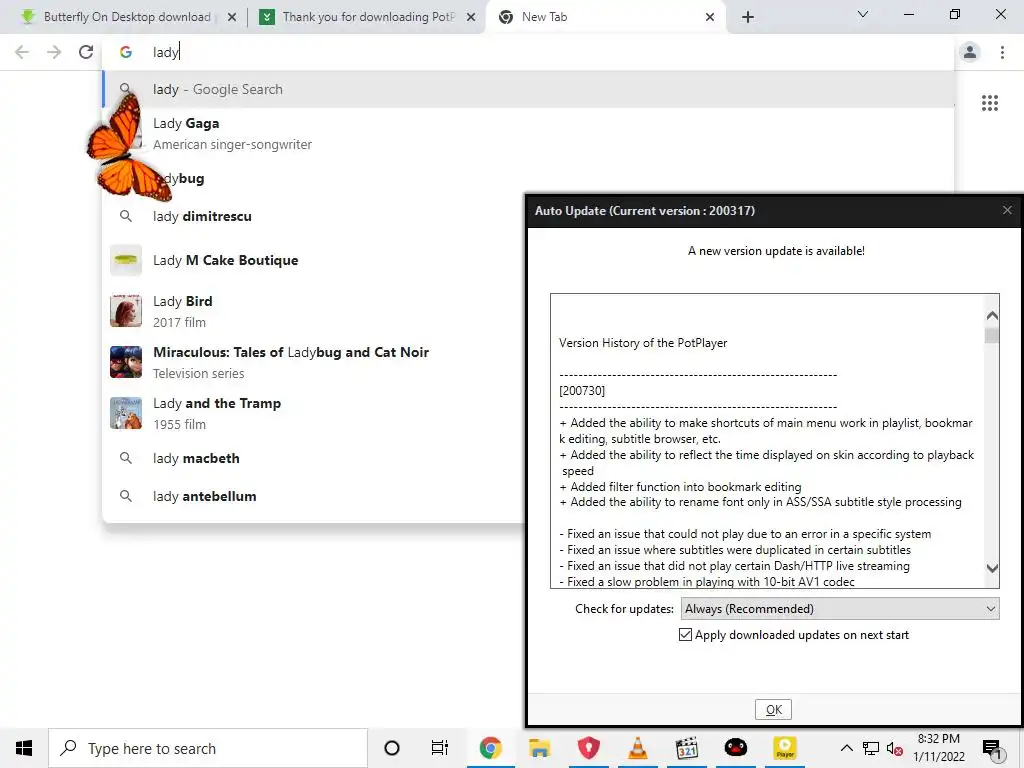Select Lady M Cake Boutique suggestion

(313, 260)
